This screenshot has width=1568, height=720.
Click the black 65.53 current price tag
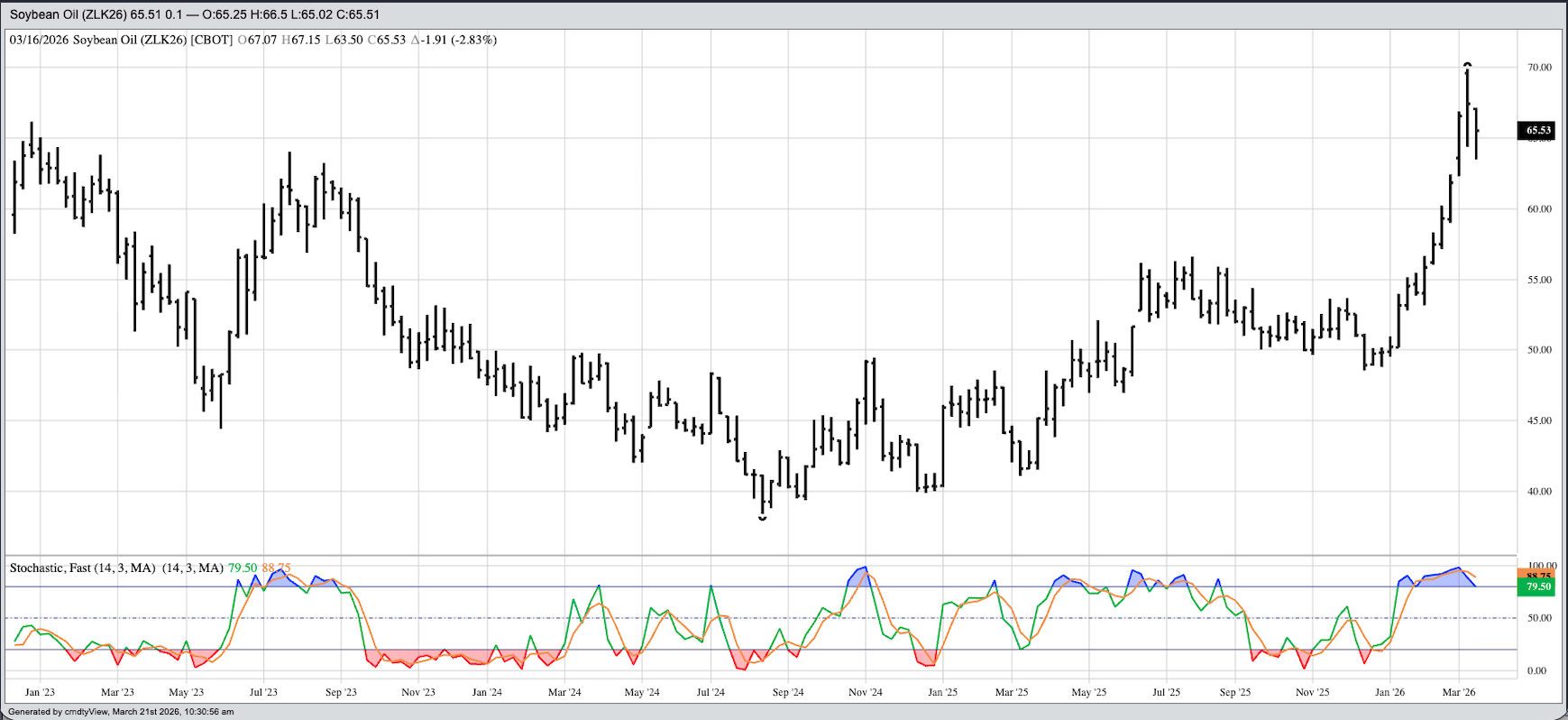click(1538, 131)
